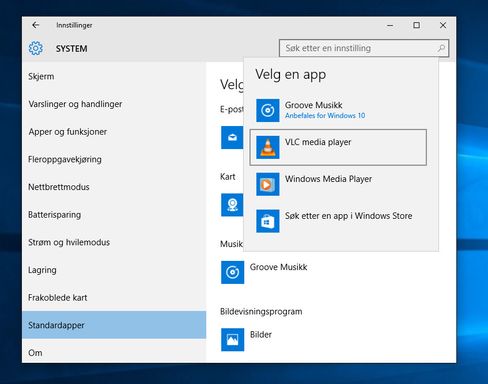Image resolution: width=488 pixels, height=384 pixels.
Task: Click the 'Velg en app' popup heading
Action: pos(291,75)
